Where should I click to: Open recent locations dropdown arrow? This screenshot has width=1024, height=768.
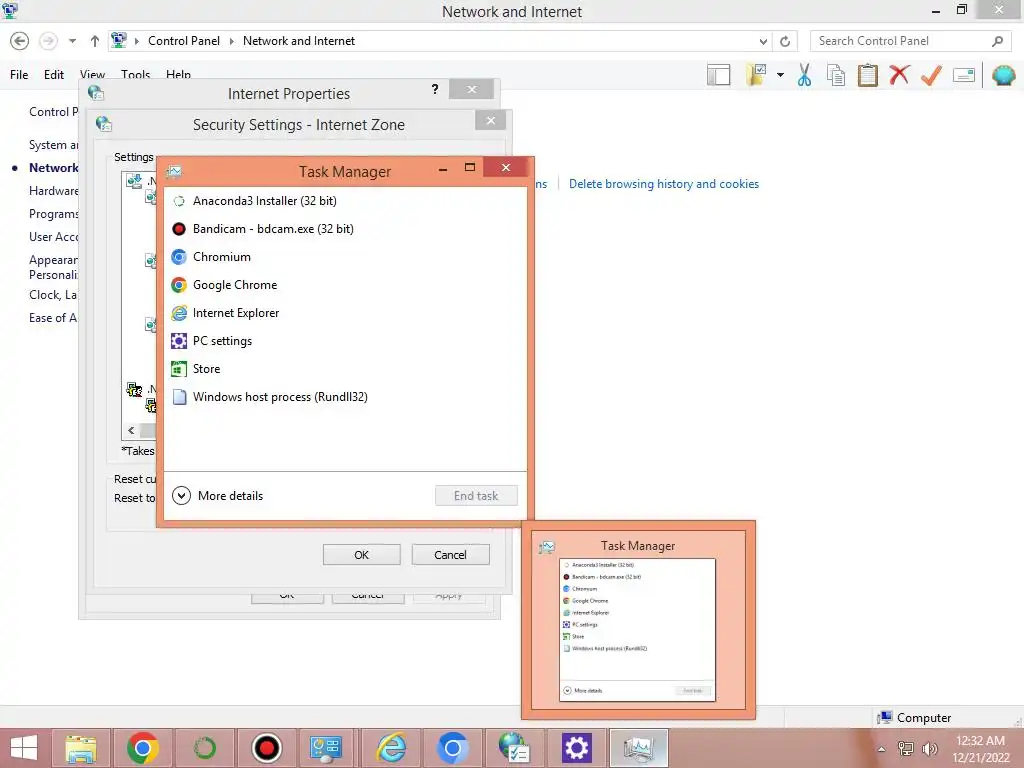72,41
